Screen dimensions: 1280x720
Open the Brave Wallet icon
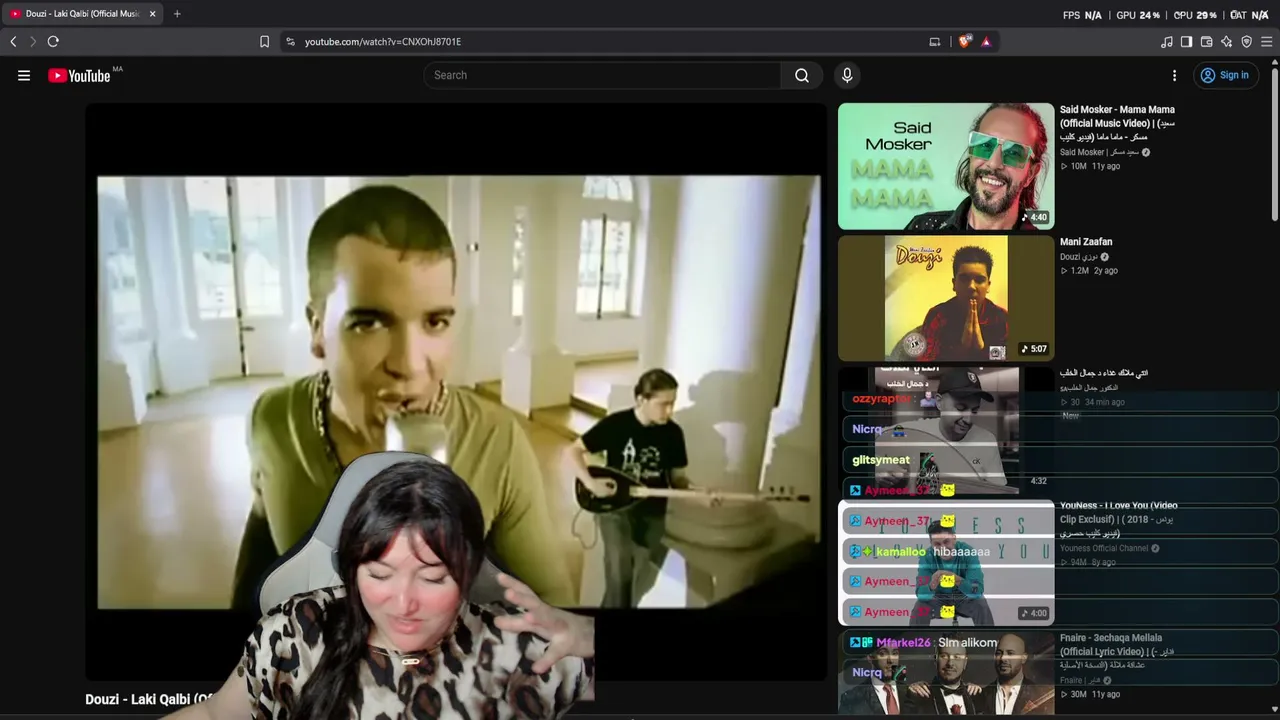[1206, 42]
